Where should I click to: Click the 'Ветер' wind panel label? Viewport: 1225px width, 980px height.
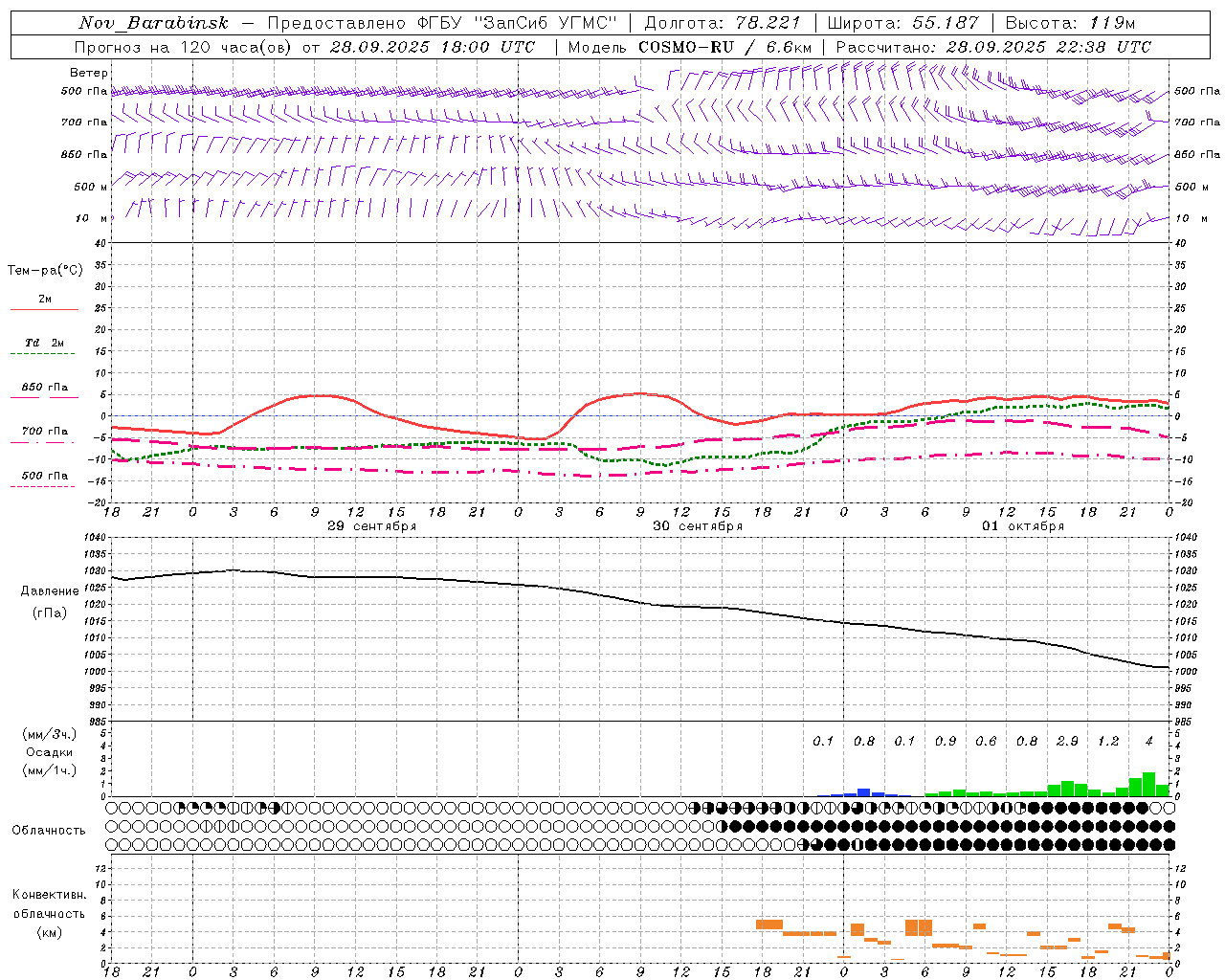point(88,73)
